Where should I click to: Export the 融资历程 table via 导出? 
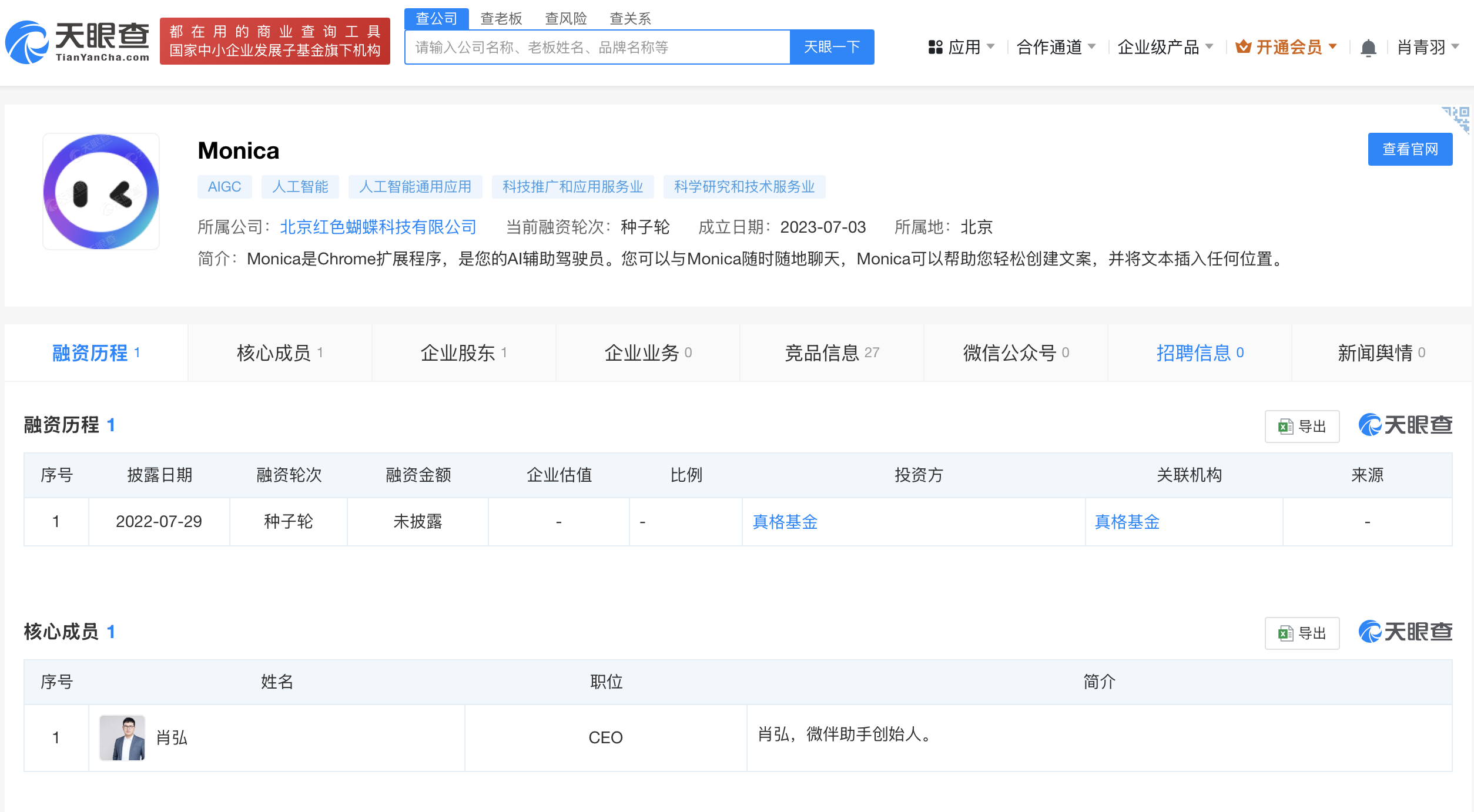1302,427
